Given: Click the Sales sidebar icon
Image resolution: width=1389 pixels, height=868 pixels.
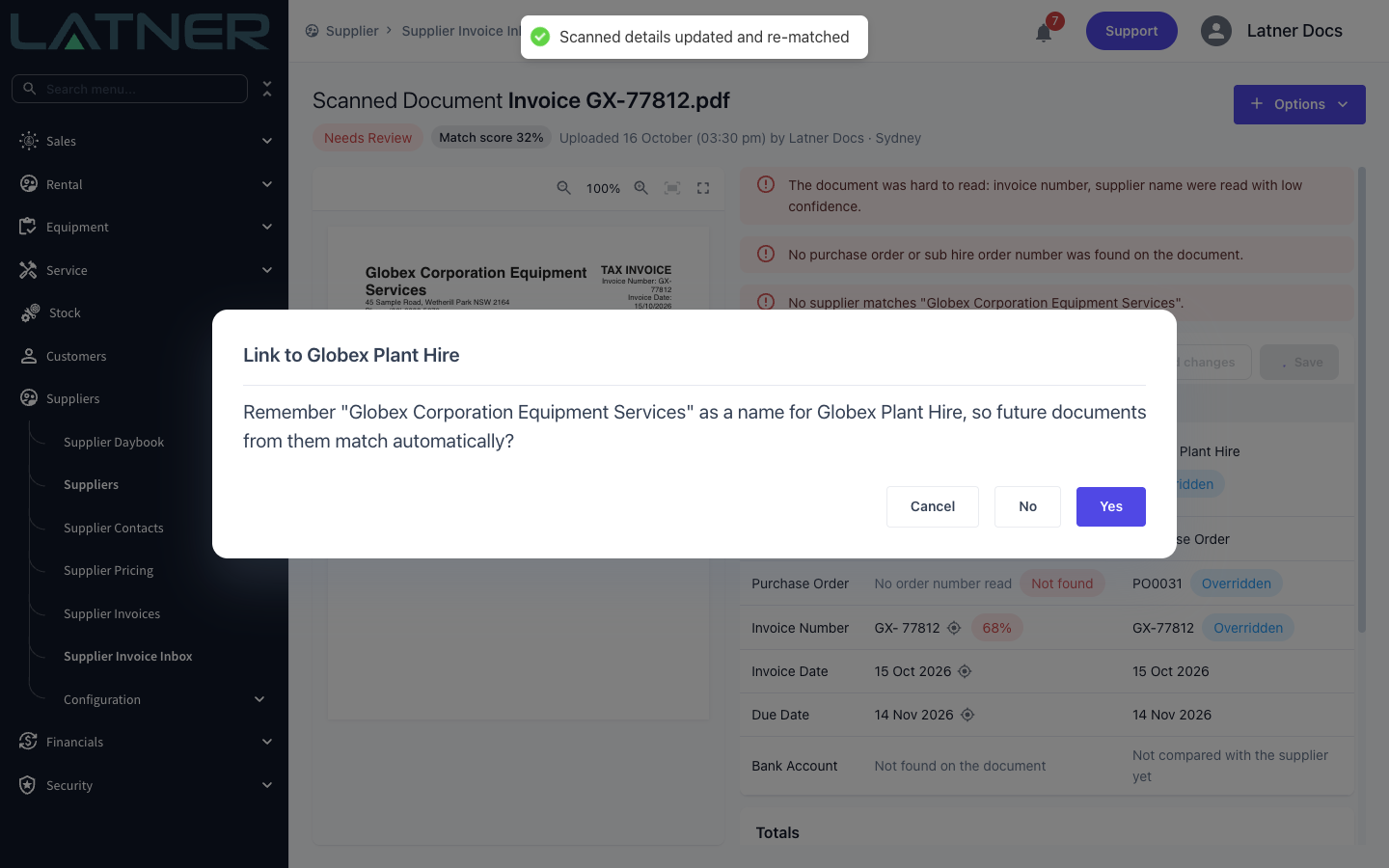Looking at the screenshot, I should (x=29, y=141).
